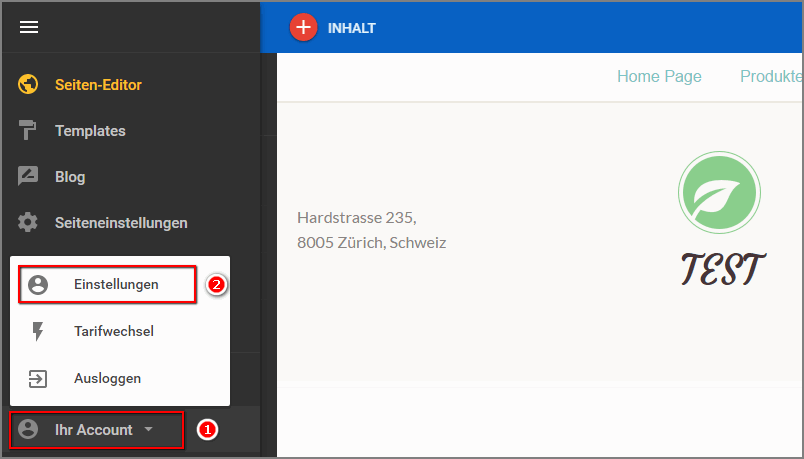Screen dimensions: 804x459
Task: Click the paint roller Templates icon
Action: pyautogui.click(x=29, y=131)
